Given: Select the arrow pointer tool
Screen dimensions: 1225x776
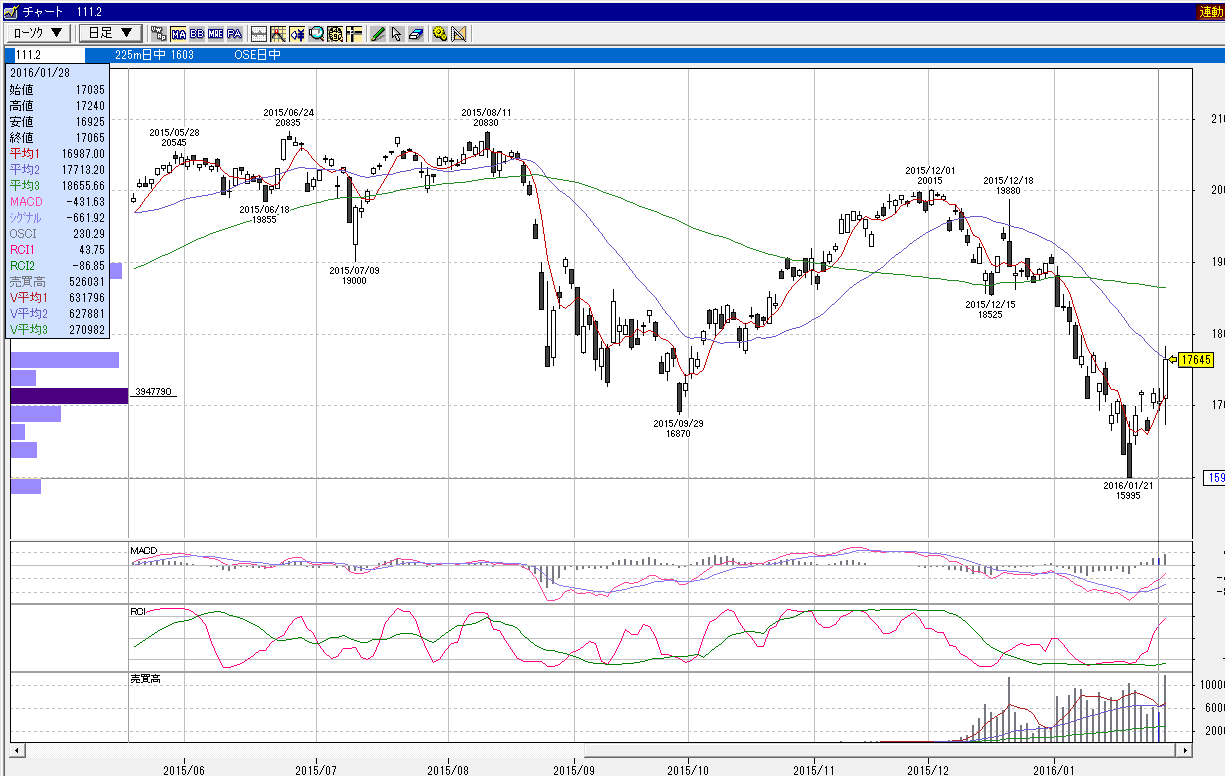Looking at the screenshot, I should pyautogui.click(x=397, y=33).
